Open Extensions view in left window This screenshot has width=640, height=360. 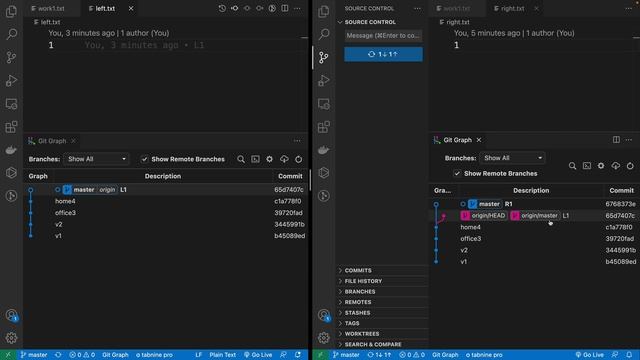(x=11, y=127)
